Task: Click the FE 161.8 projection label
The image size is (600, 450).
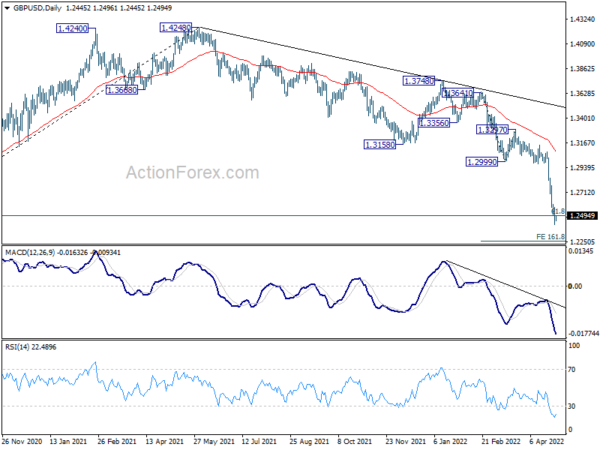Action: point(544,236)
